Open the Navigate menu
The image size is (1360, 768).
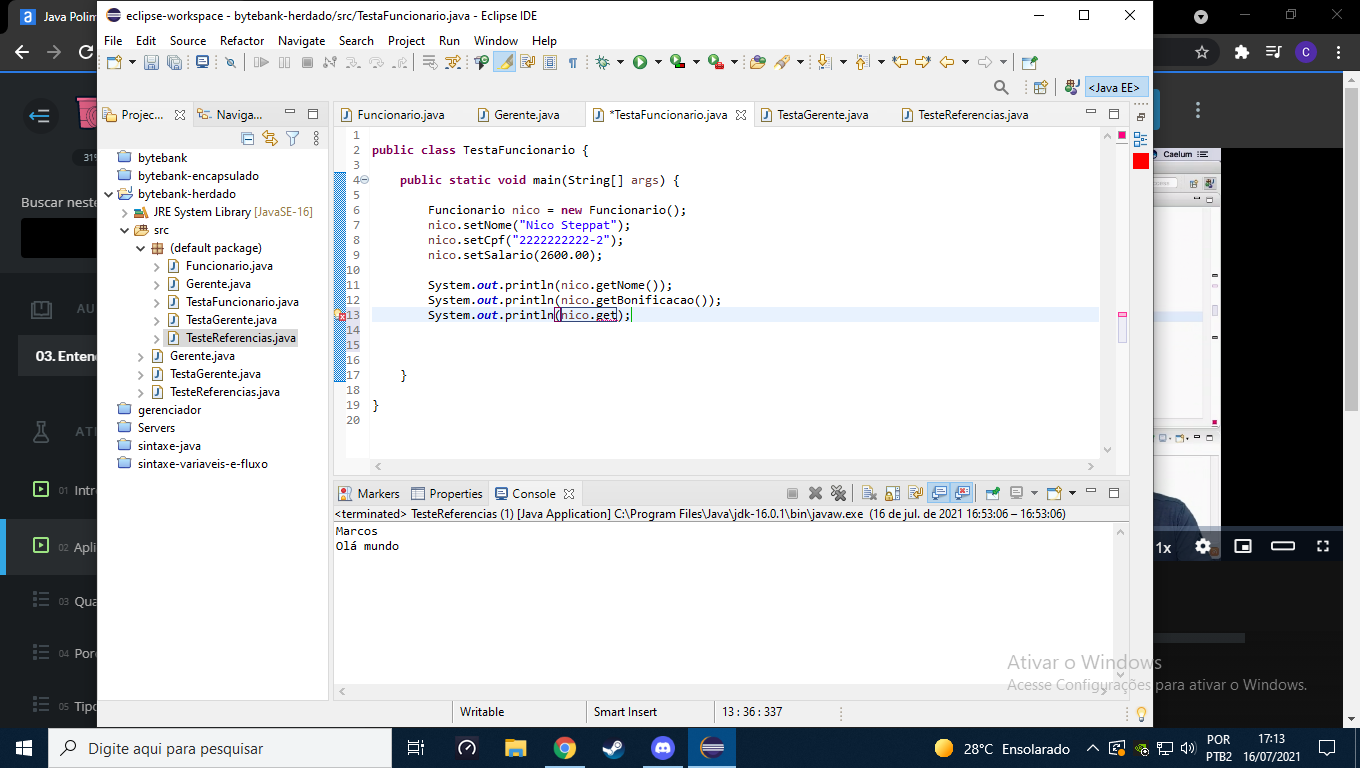point(301,41)
